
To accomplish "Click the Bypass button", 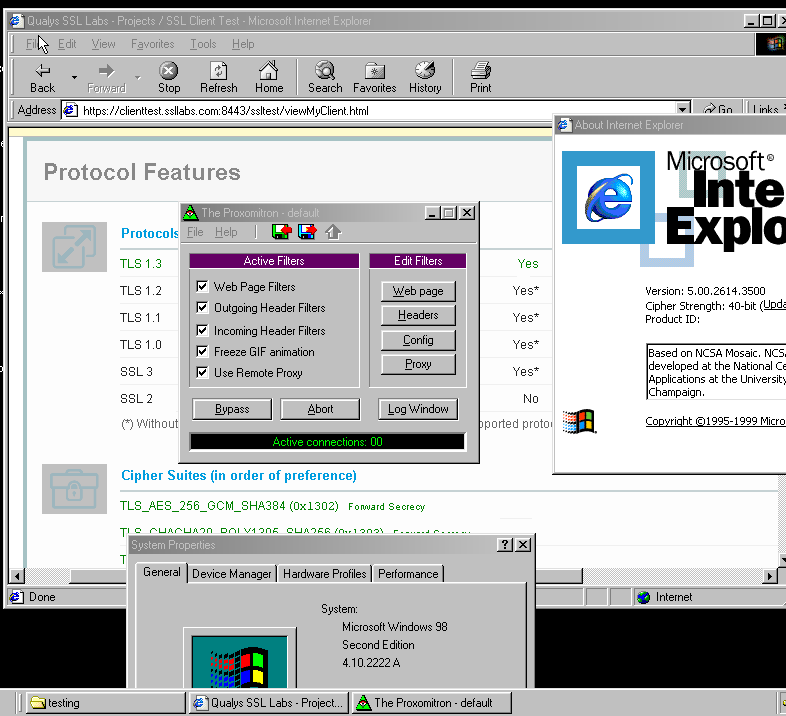I will [232, 409].
